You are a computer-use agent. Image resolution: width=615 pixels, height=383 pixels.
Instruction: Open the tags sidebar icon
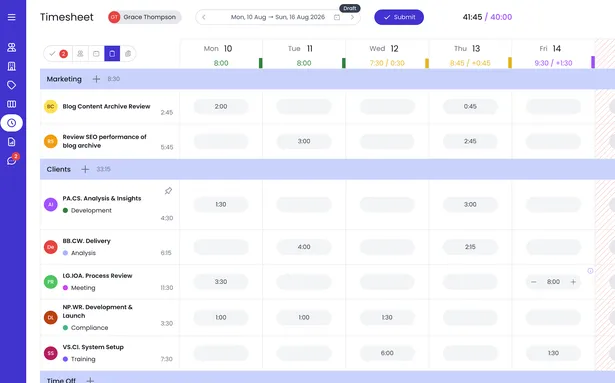tap(11, 85)
